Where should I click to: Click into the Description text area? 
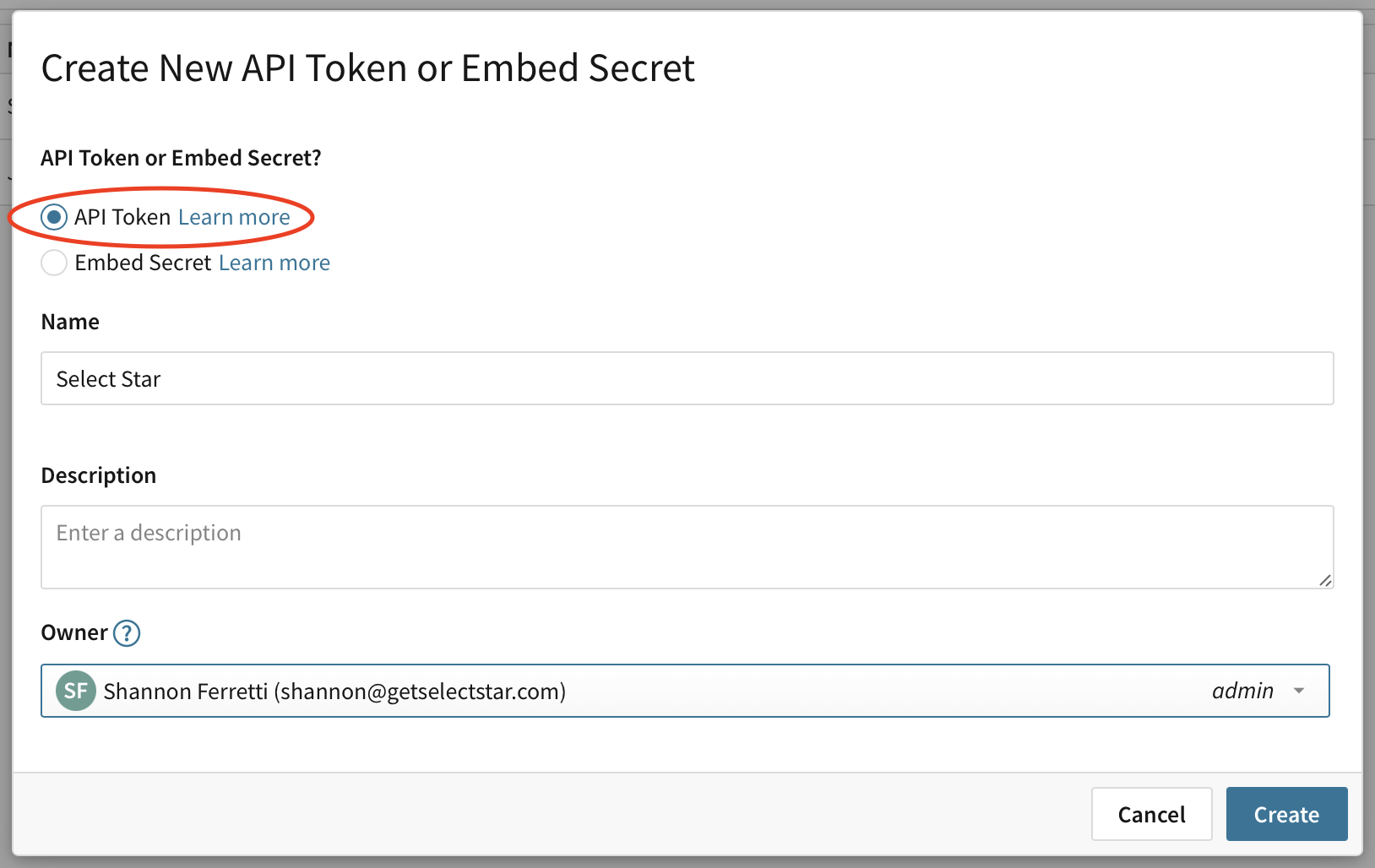pos(686,547)
